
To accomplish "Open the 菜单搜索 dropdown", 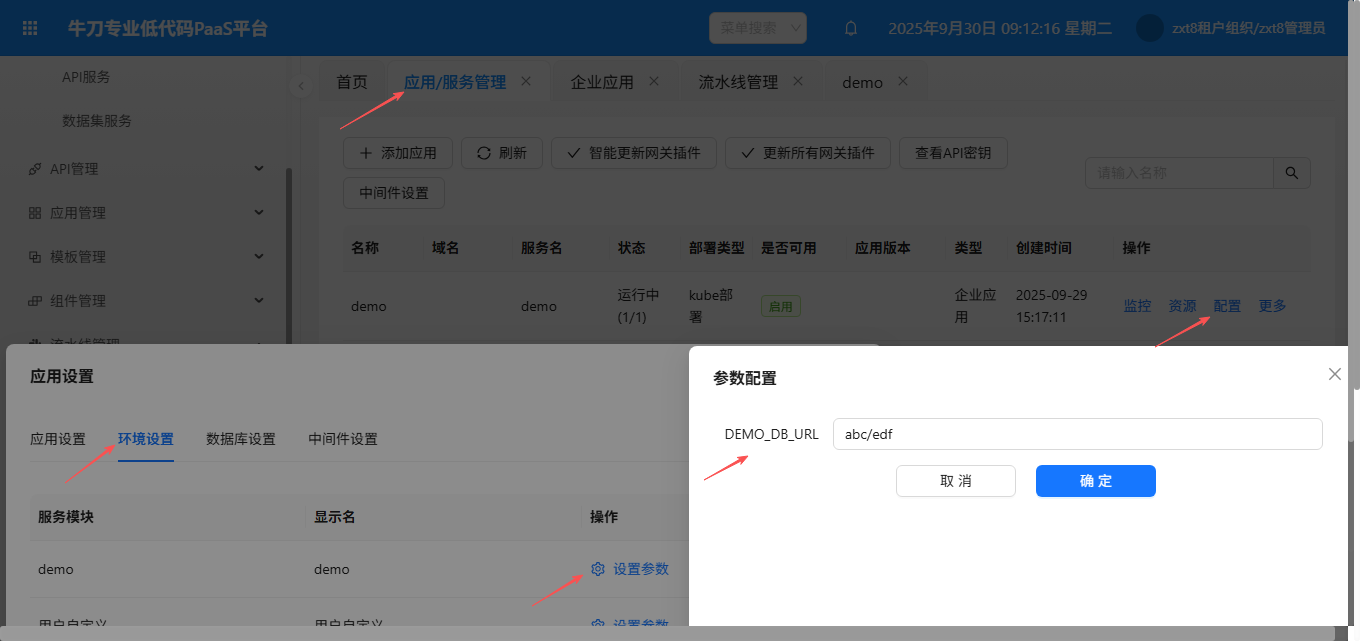I will point(757,28).
